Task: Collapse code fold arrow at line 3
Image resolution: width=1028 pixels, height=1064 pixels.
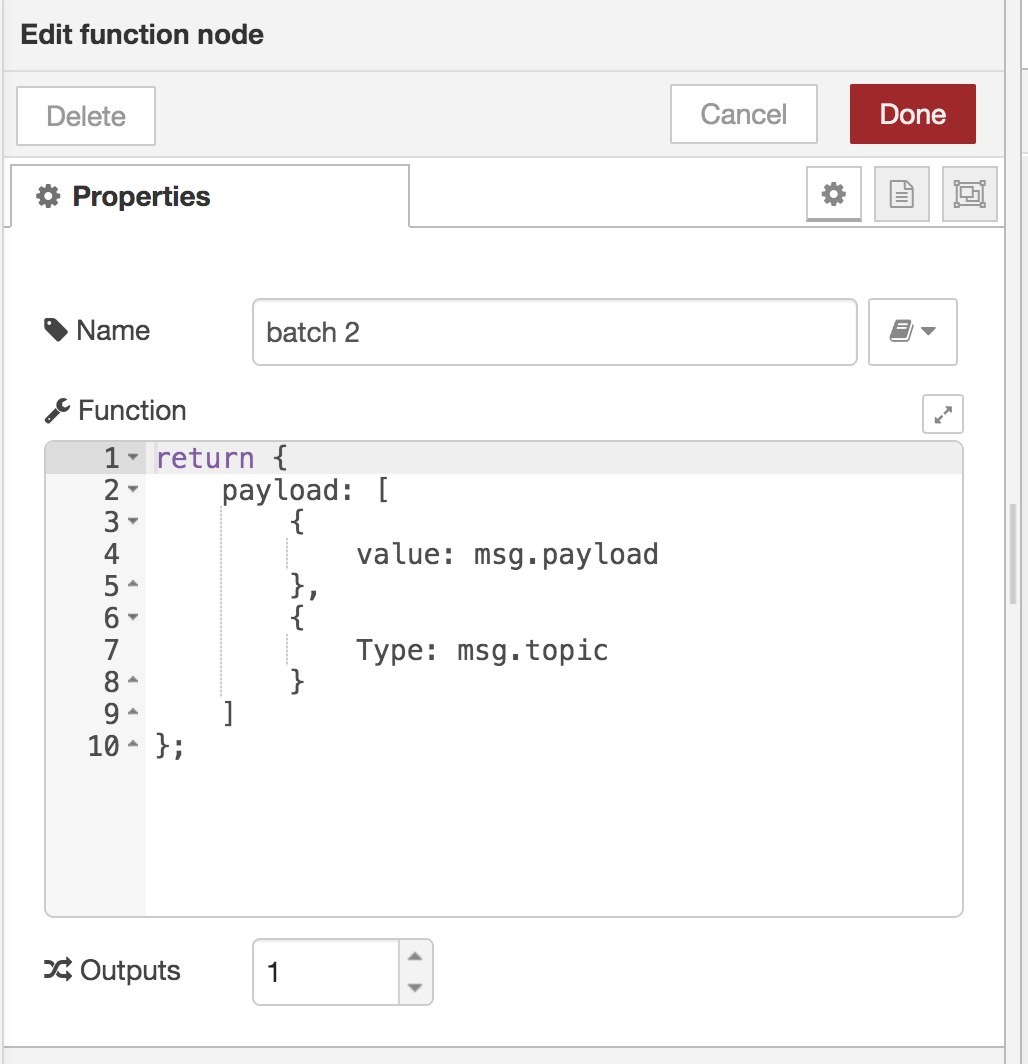Action: (x=134, y=523)
